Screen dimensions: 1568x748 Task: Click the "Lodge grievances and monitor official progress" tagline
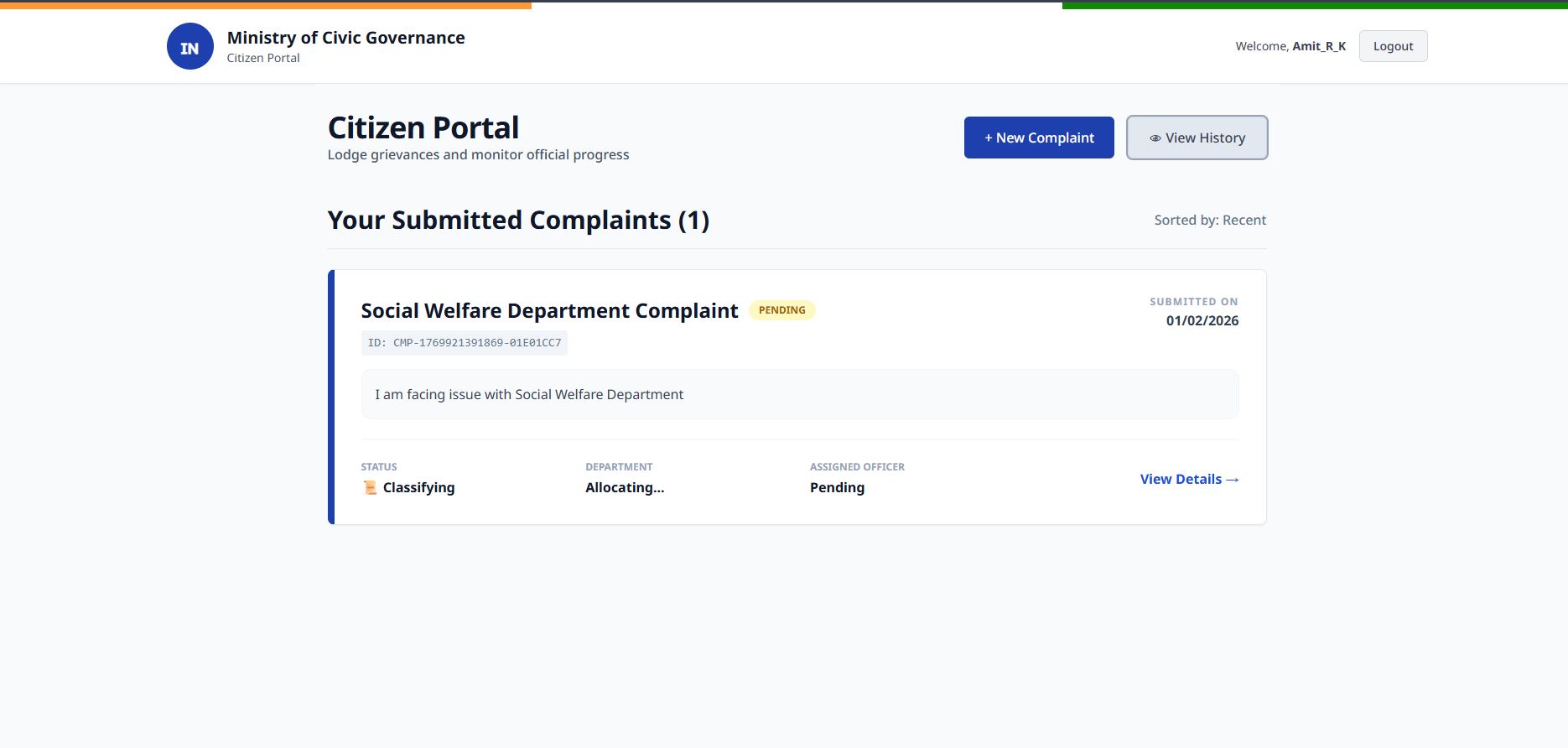[x=478, y=154]
